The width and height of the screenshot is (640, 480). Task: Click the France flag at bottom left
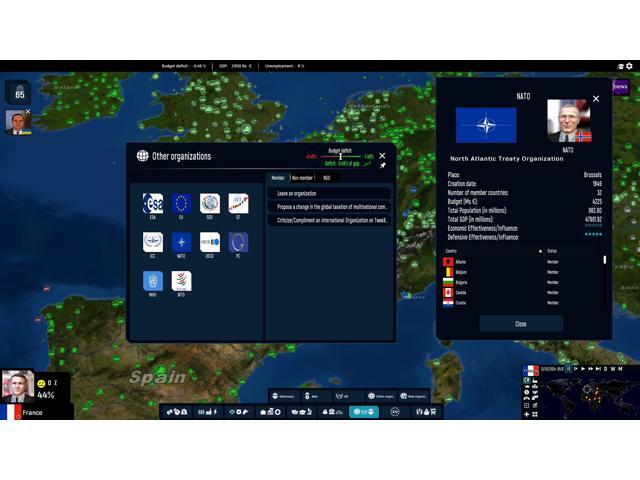coord(11,412)
